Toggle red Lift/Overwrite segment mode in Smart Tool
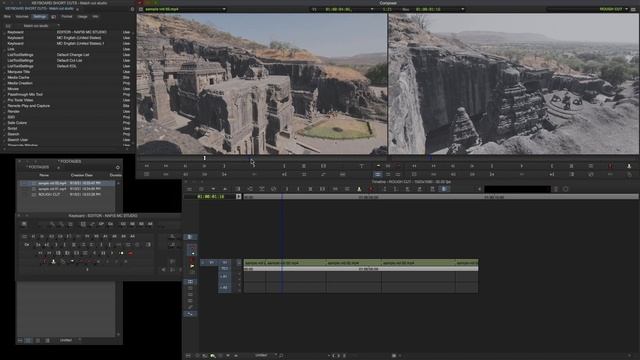Image resolution: width=640 pixels, height=360 pixels. (x=192, y=259)
